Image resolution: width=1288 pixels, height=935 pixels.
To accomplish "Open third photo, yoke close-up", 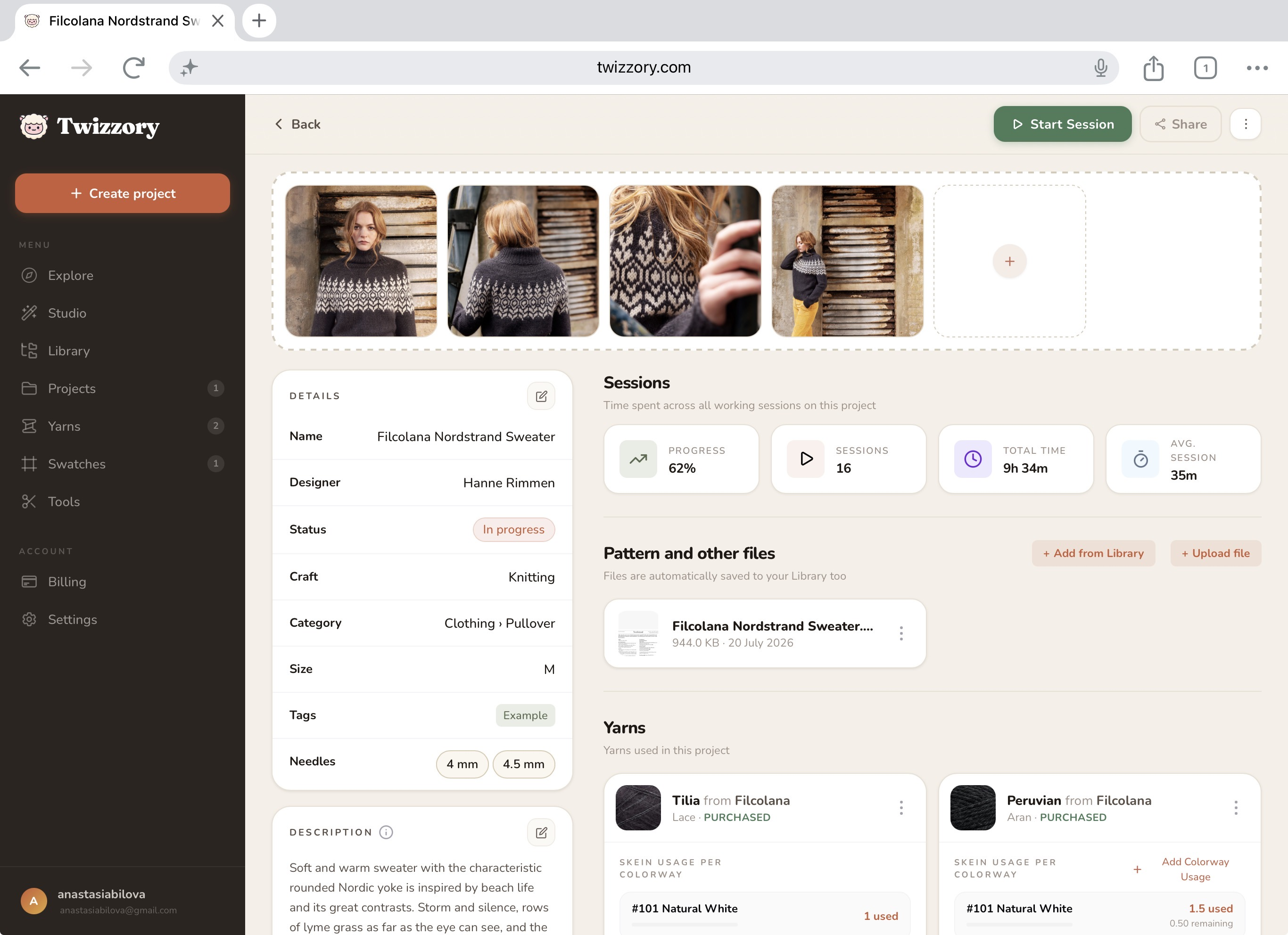I will (x=685, y=261).
